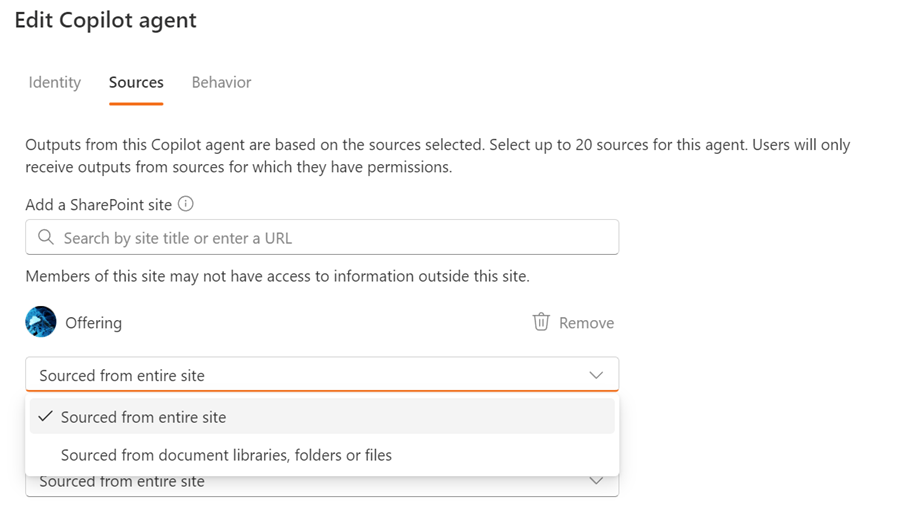Click info icon beside Add a SharePoint site
Viewport: 900px width, 520px height.
coord(185,204)
